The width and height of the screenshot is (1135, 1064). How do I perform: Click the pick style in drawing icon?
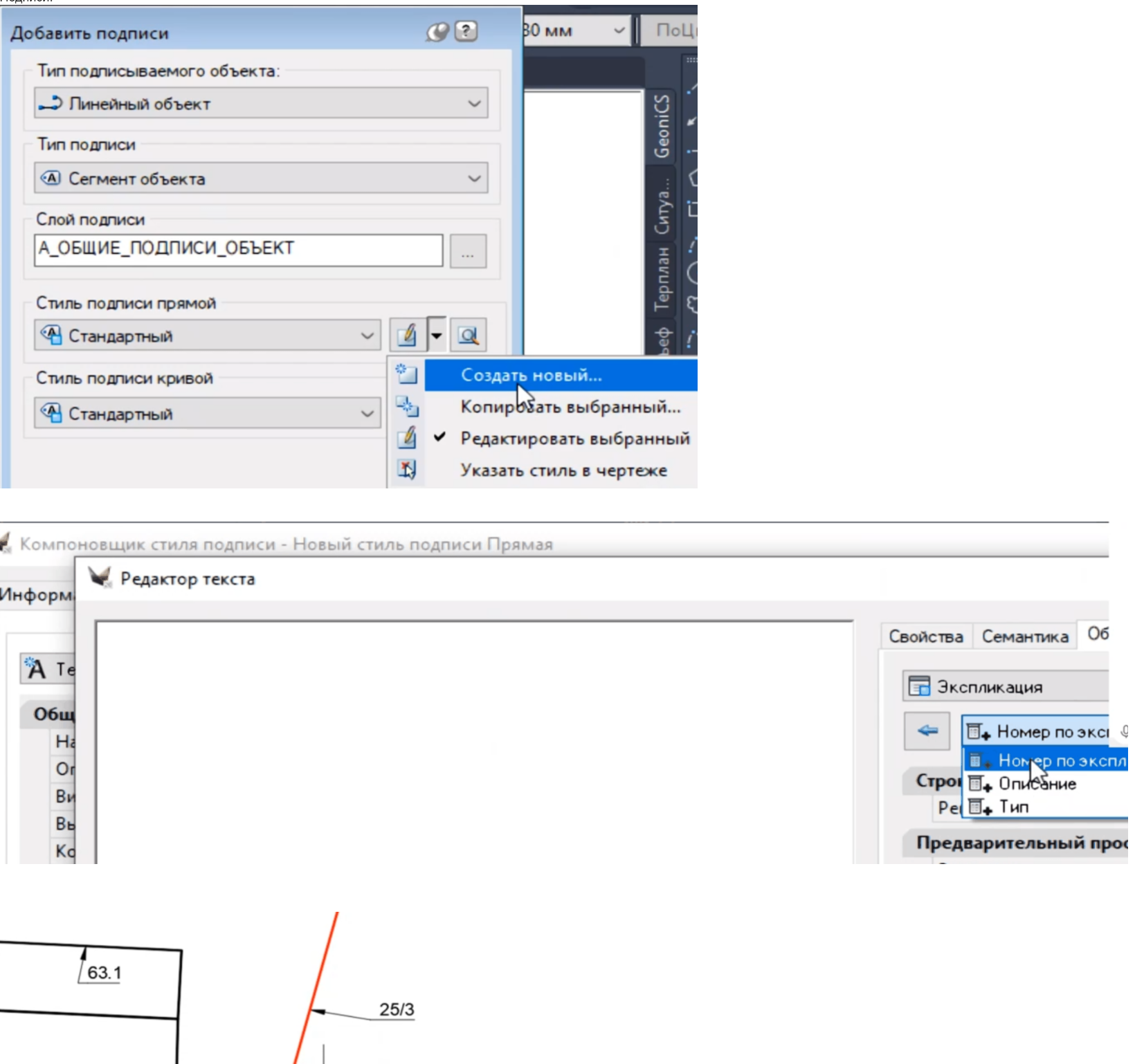[407, 470]
